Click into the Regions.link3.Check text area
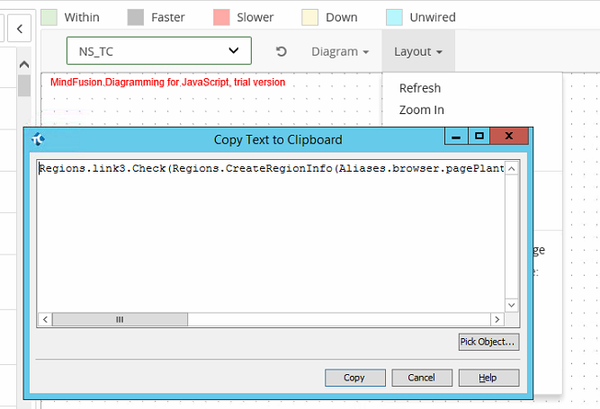600x409 pixels. (271, 236)
